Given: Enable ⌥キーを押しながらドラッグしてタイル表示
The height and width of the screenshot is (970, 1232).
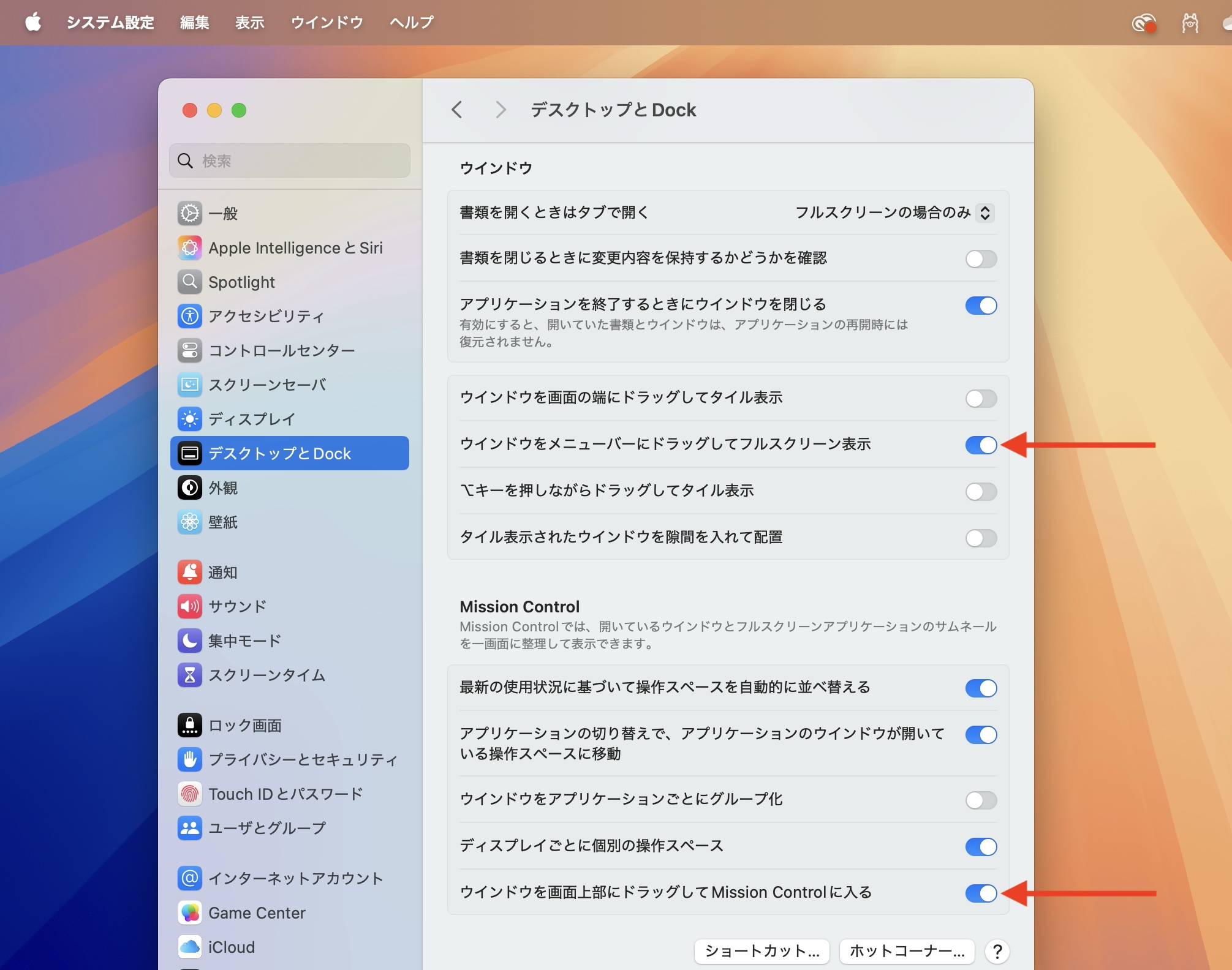Looking at the screenshot, I should coord(981,491).
